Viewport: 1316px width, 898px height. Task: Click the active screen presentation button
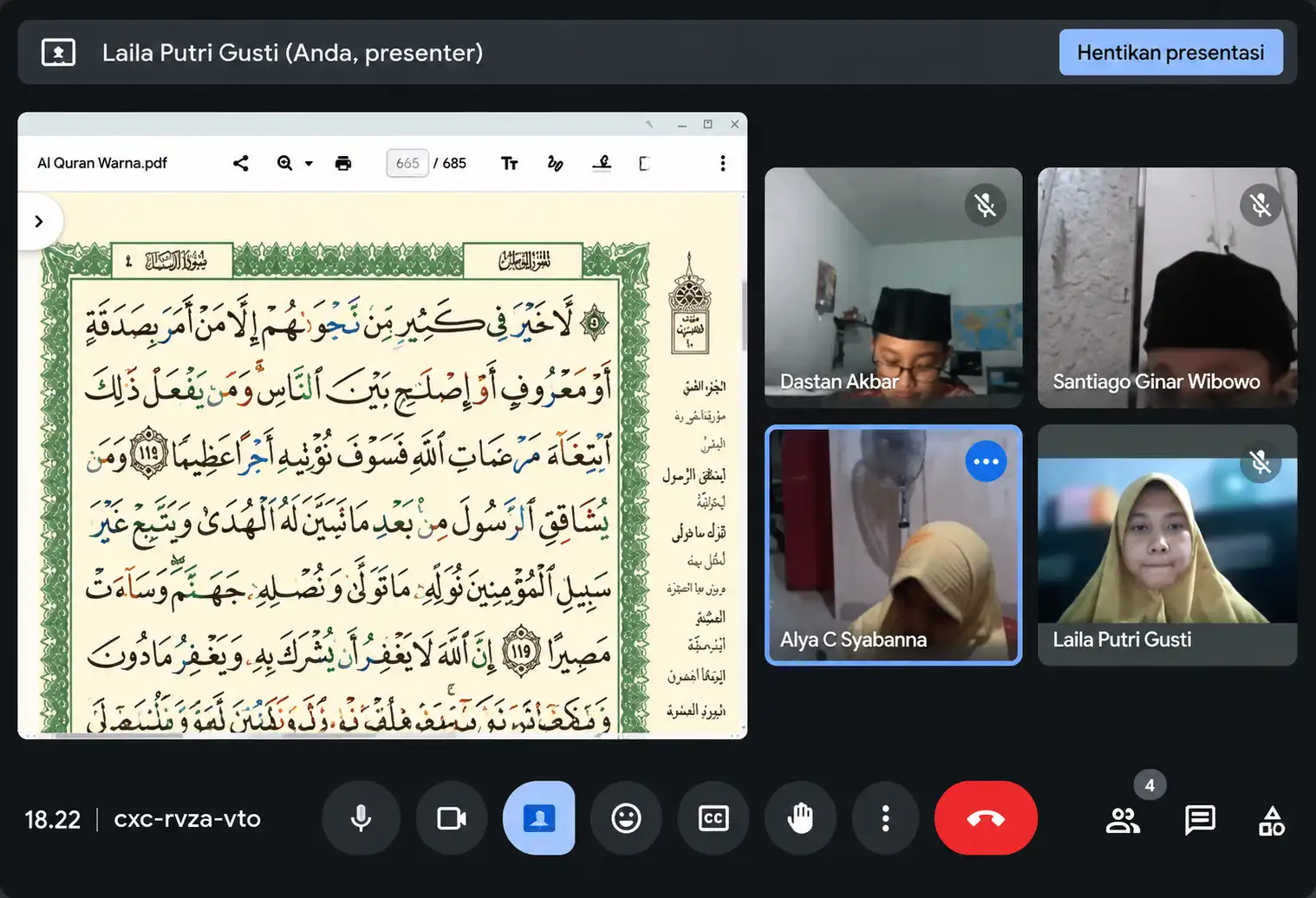click(x=538, y=818)
